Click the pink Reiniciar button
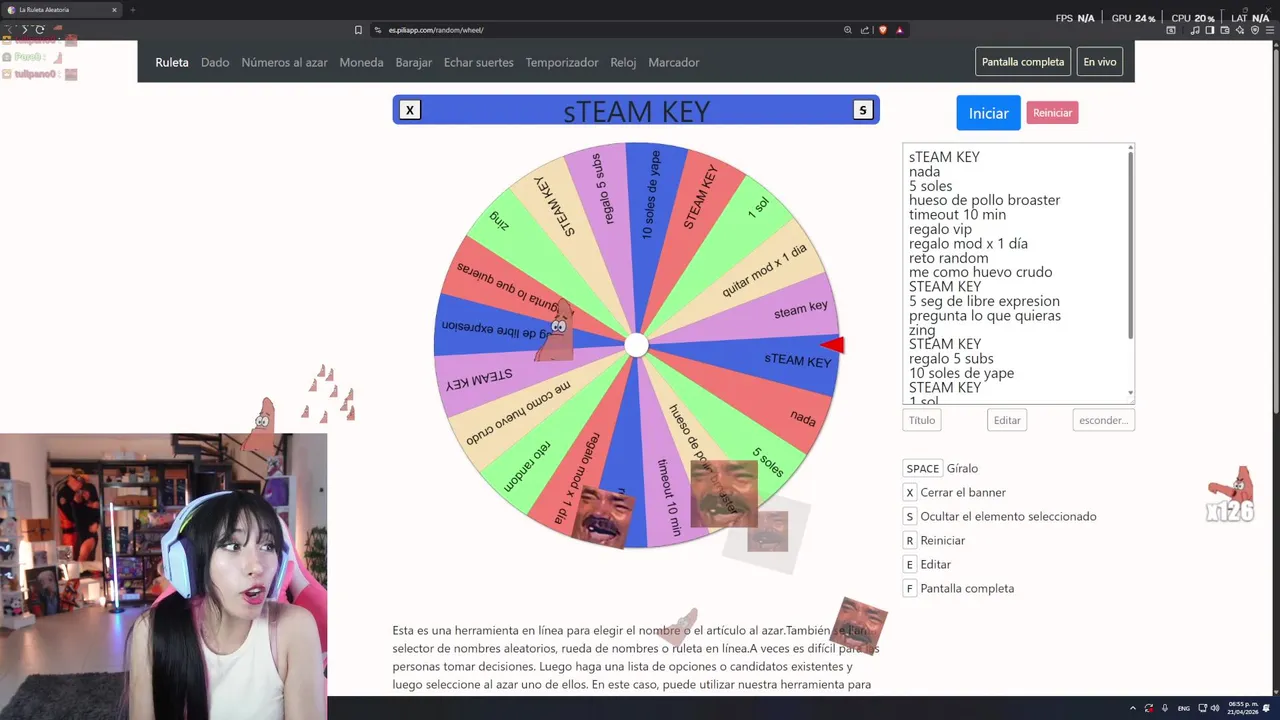This screenshot has width=1280, height=720. point(1052,113)
